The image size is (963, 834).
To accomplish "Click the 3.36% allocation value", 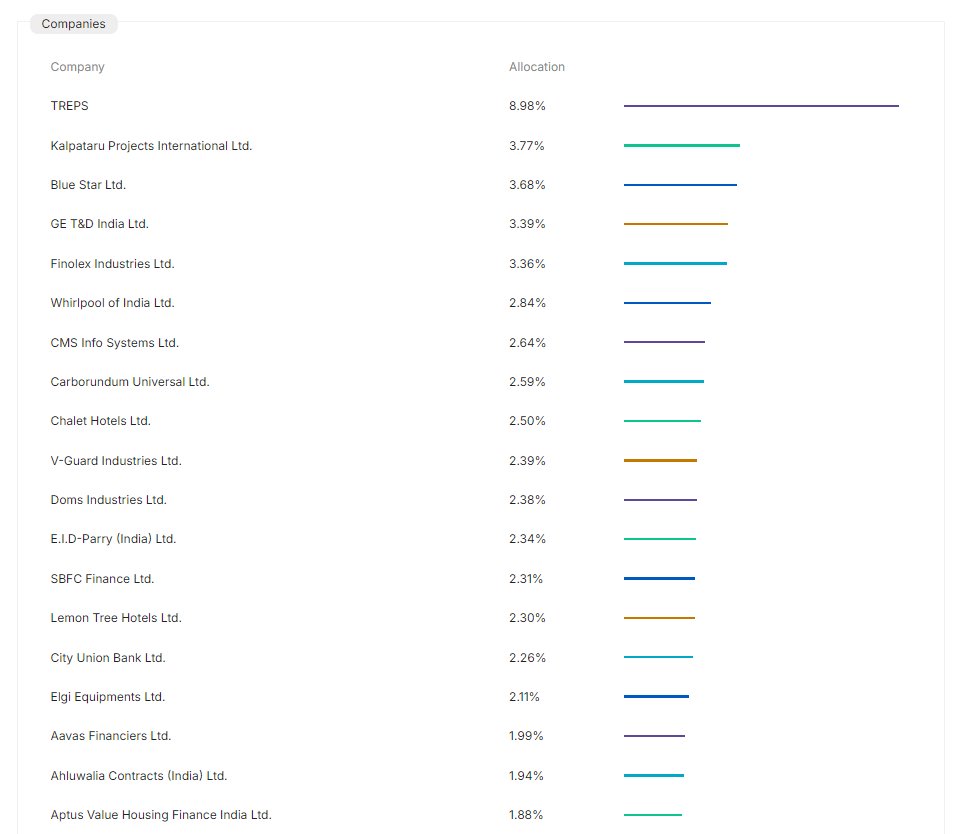I will pyautogui.click(x=527, y=263).
